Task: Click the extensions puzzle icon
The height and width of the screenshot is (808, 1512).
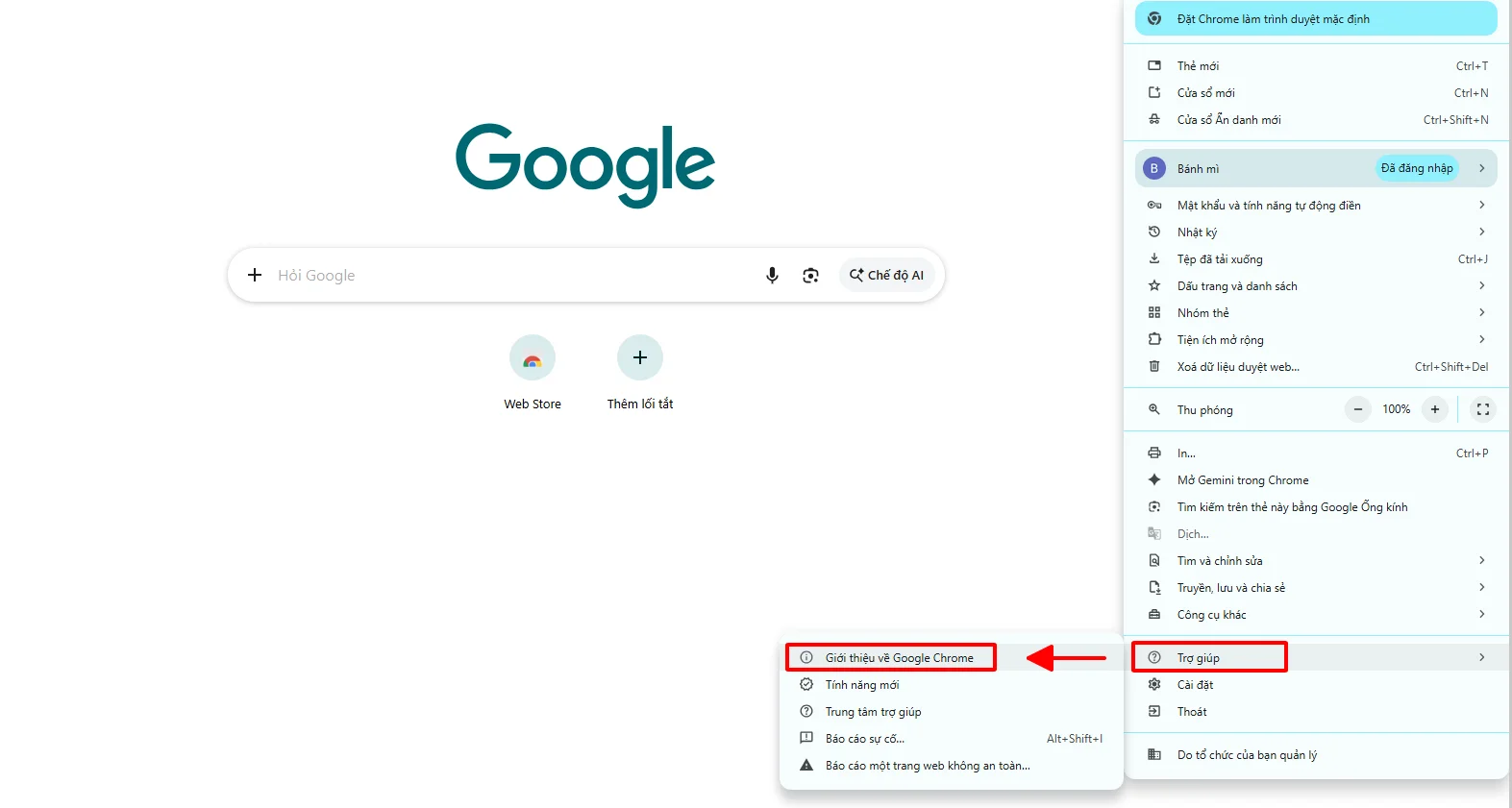Action: point(1154,339)
